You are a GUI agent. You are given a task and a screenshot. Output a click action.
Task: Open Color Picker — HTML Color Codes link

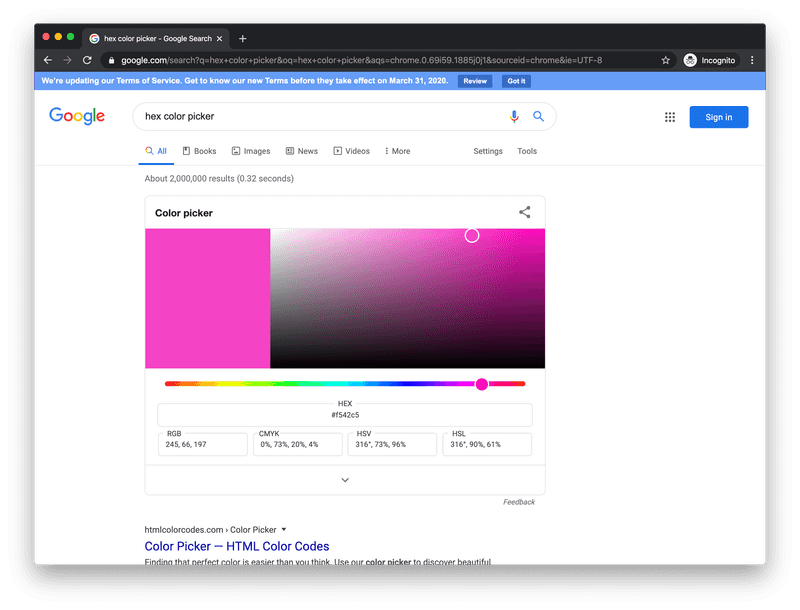(237, 546)
